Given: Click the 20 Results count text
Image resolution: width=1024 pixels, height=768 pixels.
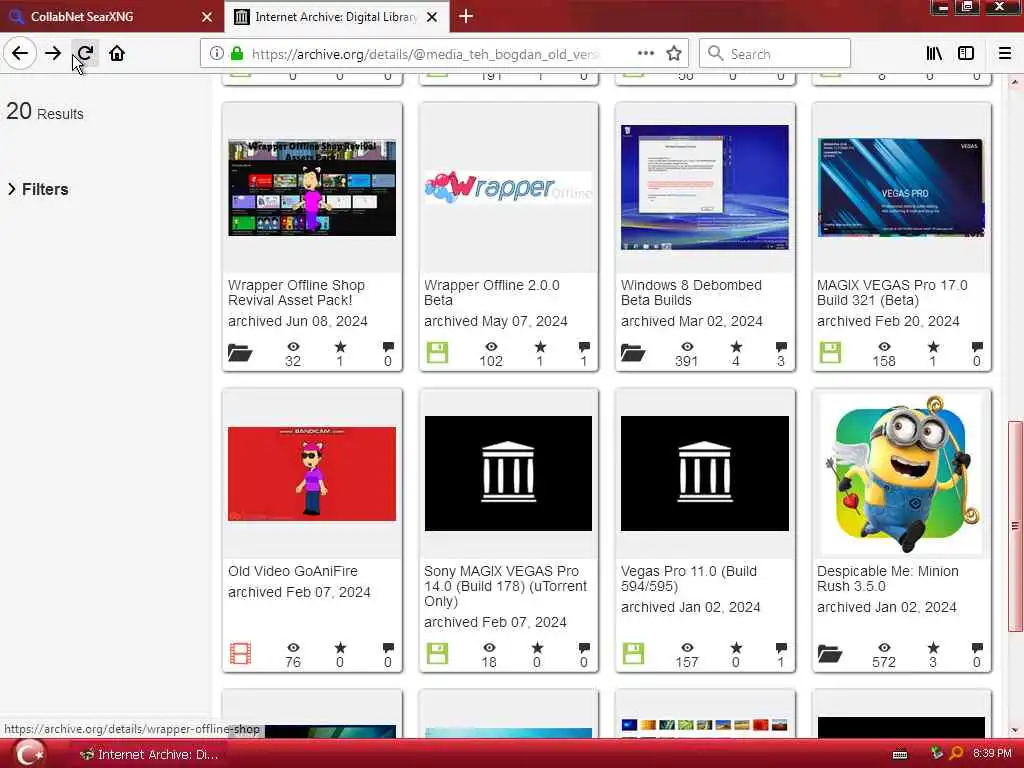Looking at the screenshot, I should 45,112.
